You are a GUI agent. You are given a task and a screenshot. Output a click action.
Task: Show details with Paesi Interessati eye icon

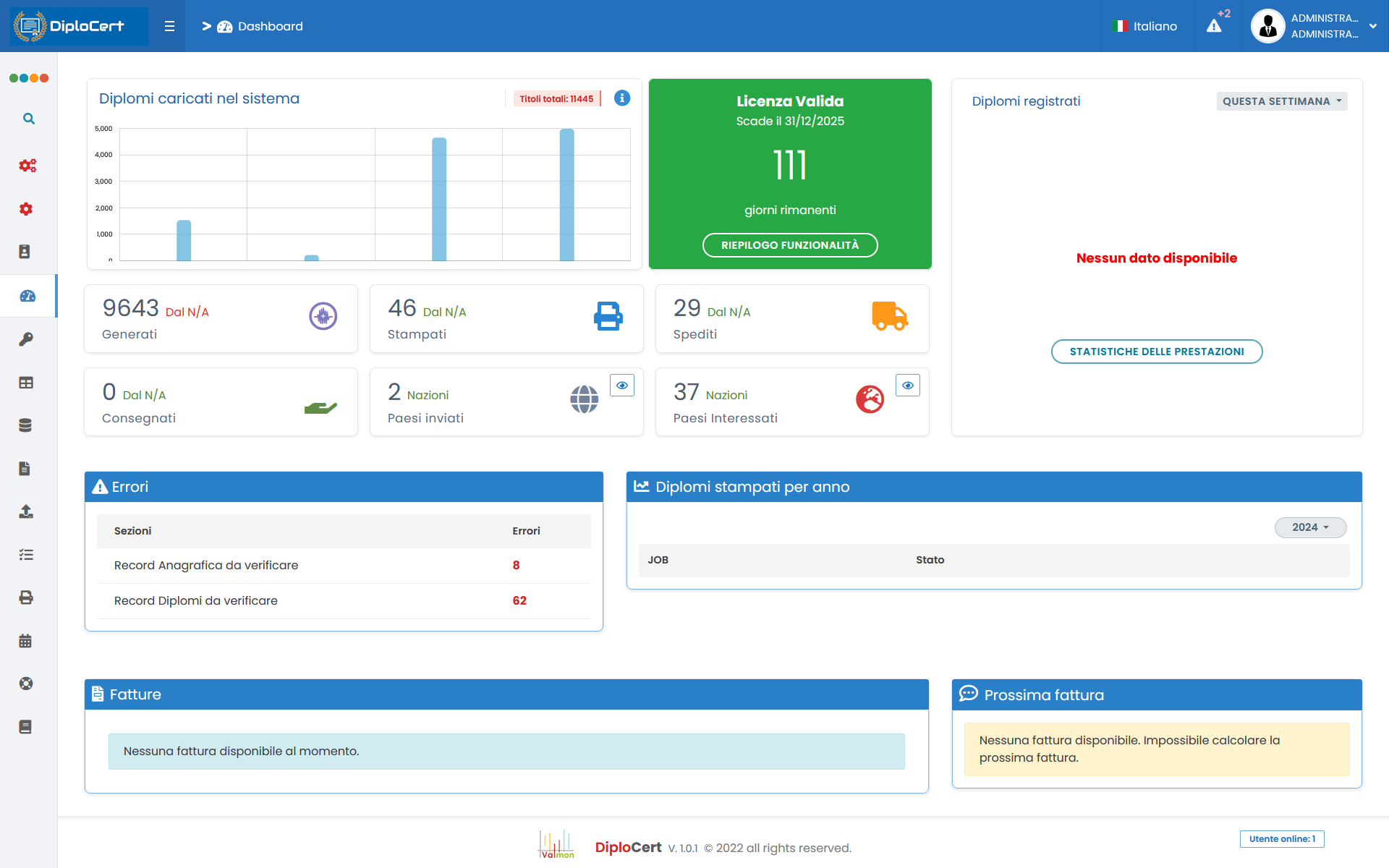(x=908, y=386)
